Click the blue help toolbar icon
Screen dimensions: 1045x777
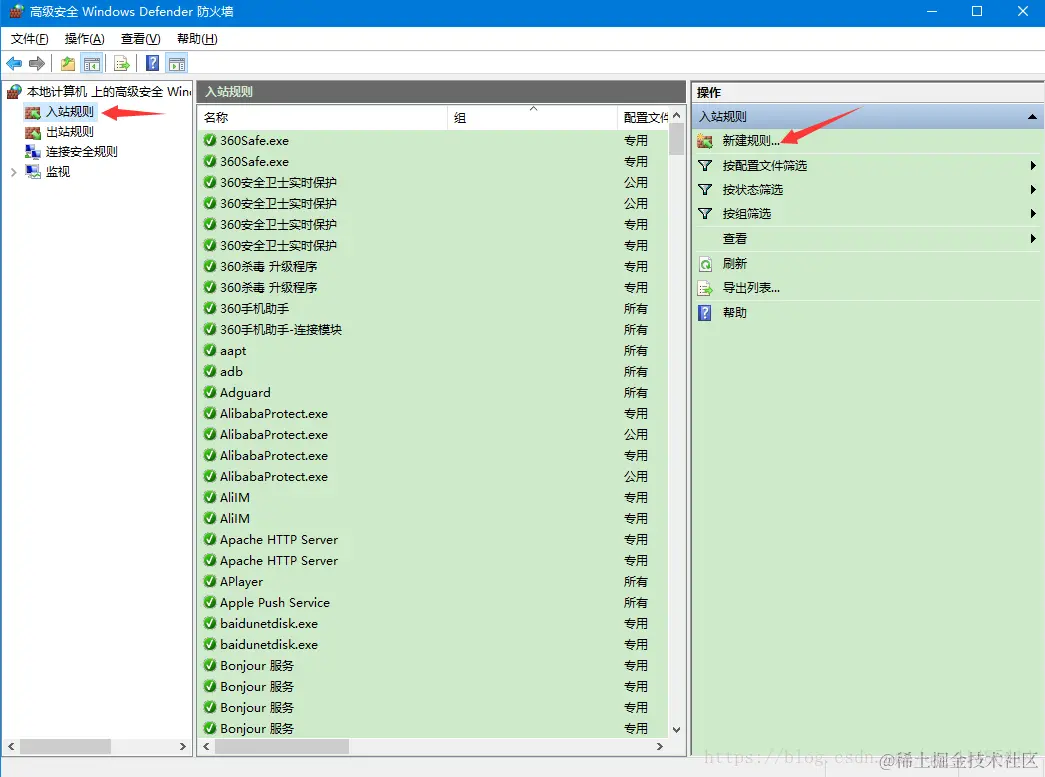(x=153, y=63)
